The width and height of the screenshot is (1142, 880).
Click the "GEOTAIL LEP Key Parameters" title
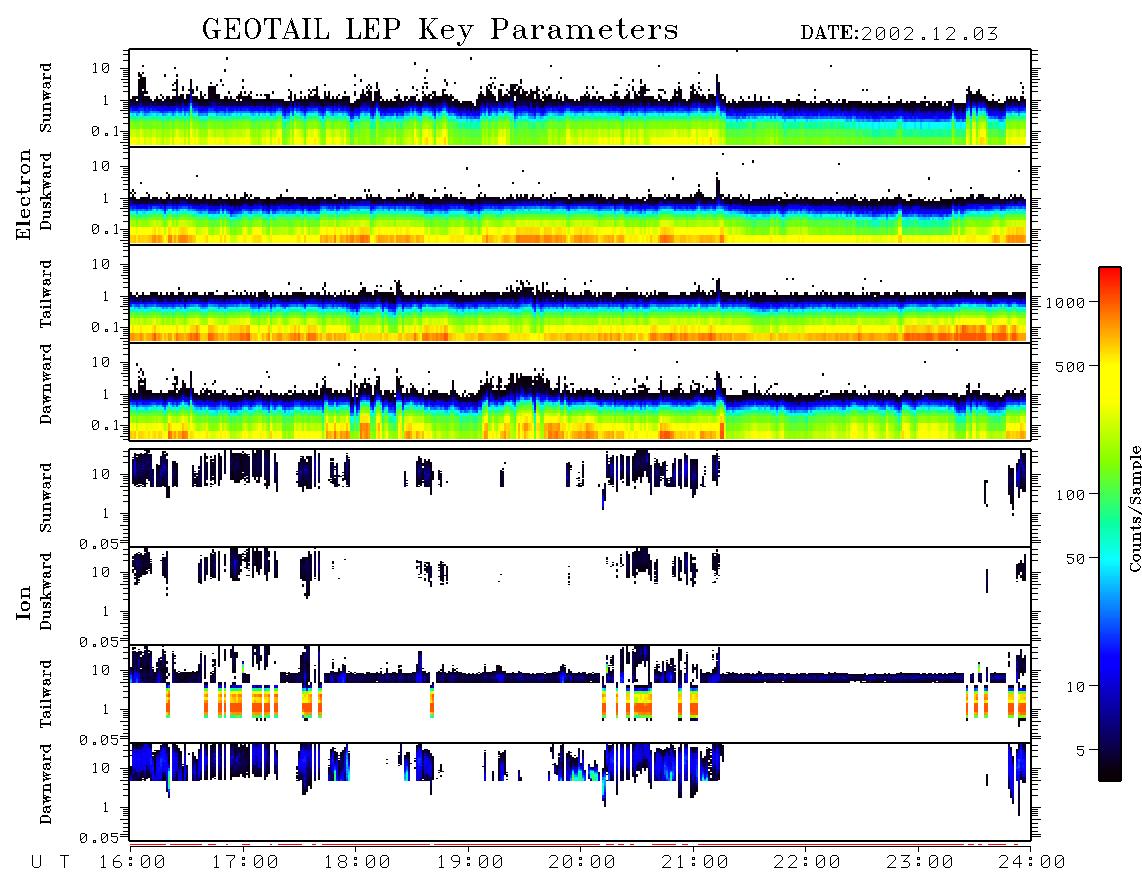pyautogui.click(x=440, y=30)
